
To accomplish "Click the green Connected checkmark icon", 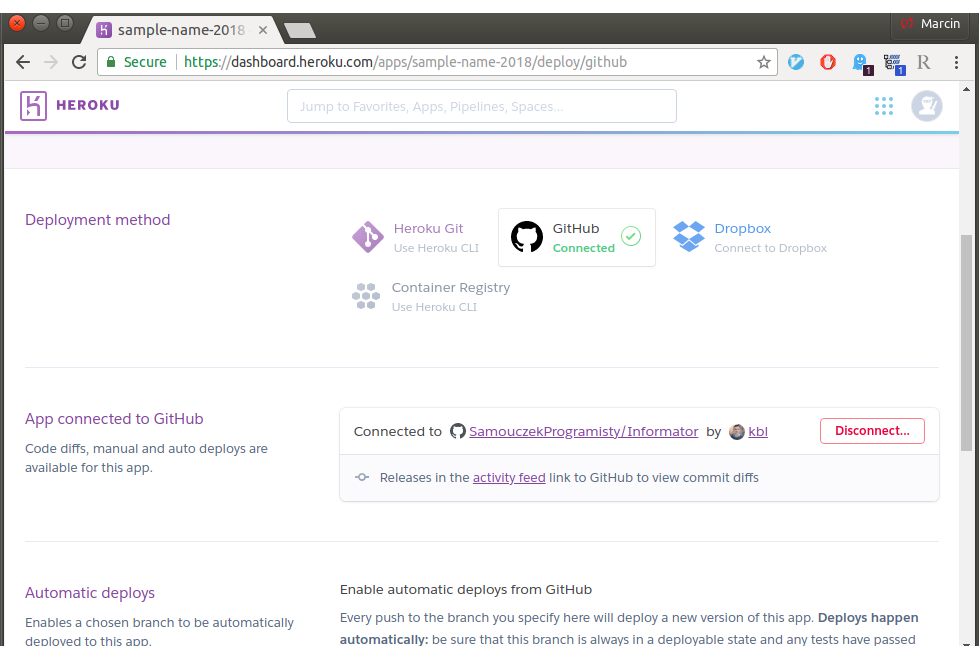I will tap(631, 236).
